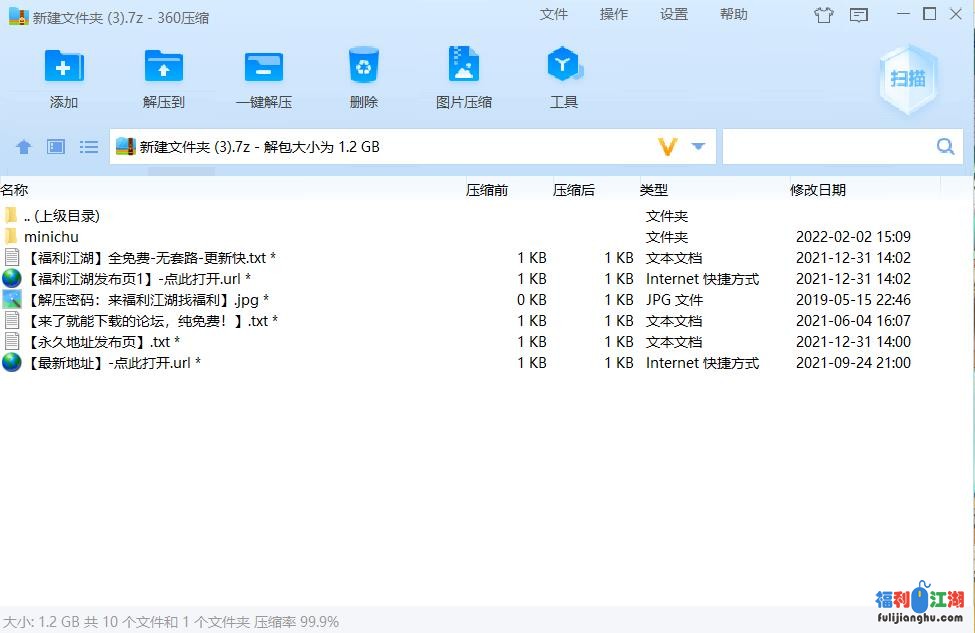
Task: Click the 删除 (Delete) trash icon
Action: (364, 68)
